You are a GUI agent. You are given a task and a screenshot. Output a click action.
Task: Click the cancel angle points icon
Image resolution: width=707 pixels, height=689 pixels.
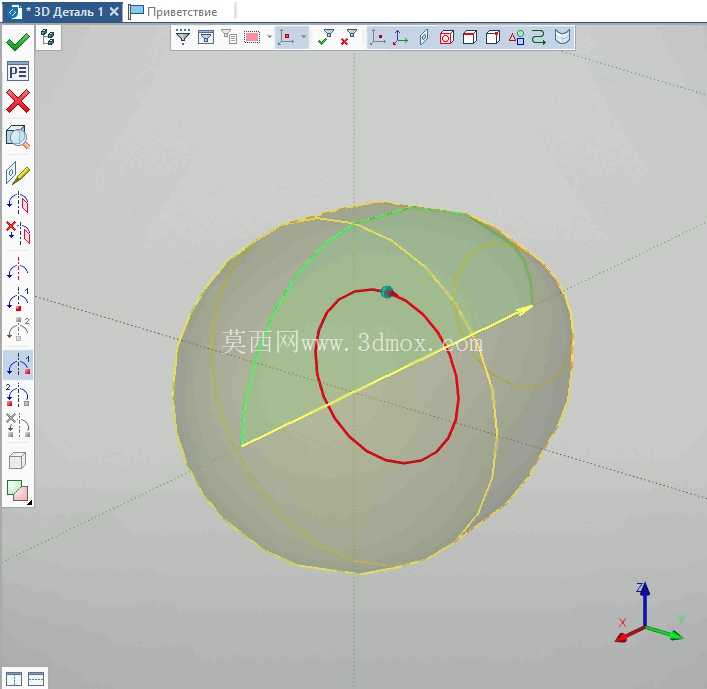18,425
